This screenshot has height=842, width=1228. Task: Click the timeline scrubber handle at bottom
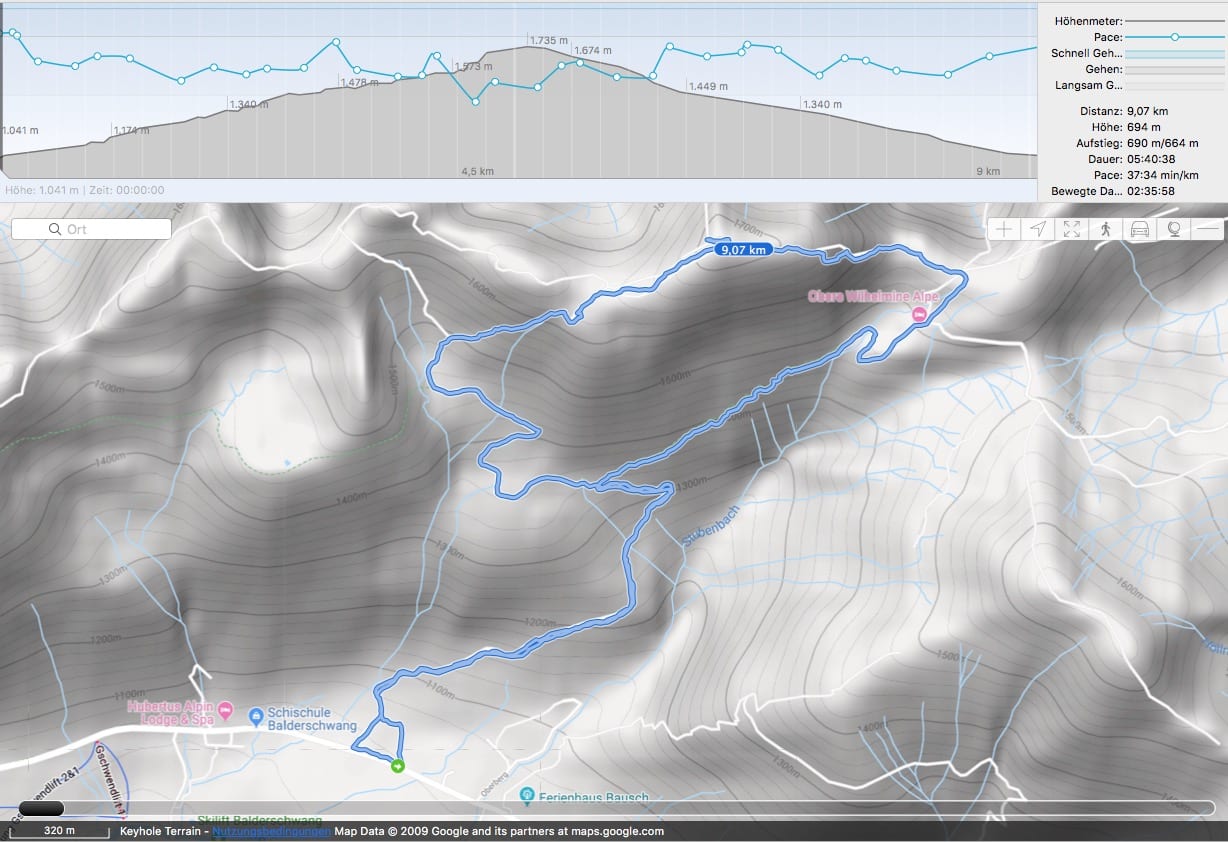coord(41,808)
